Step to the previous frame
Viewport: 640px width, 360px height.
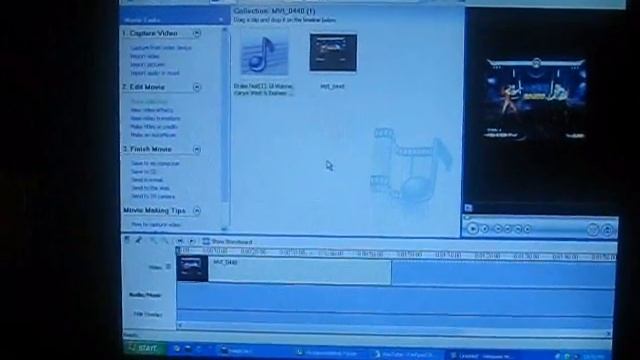pos(508,229)
